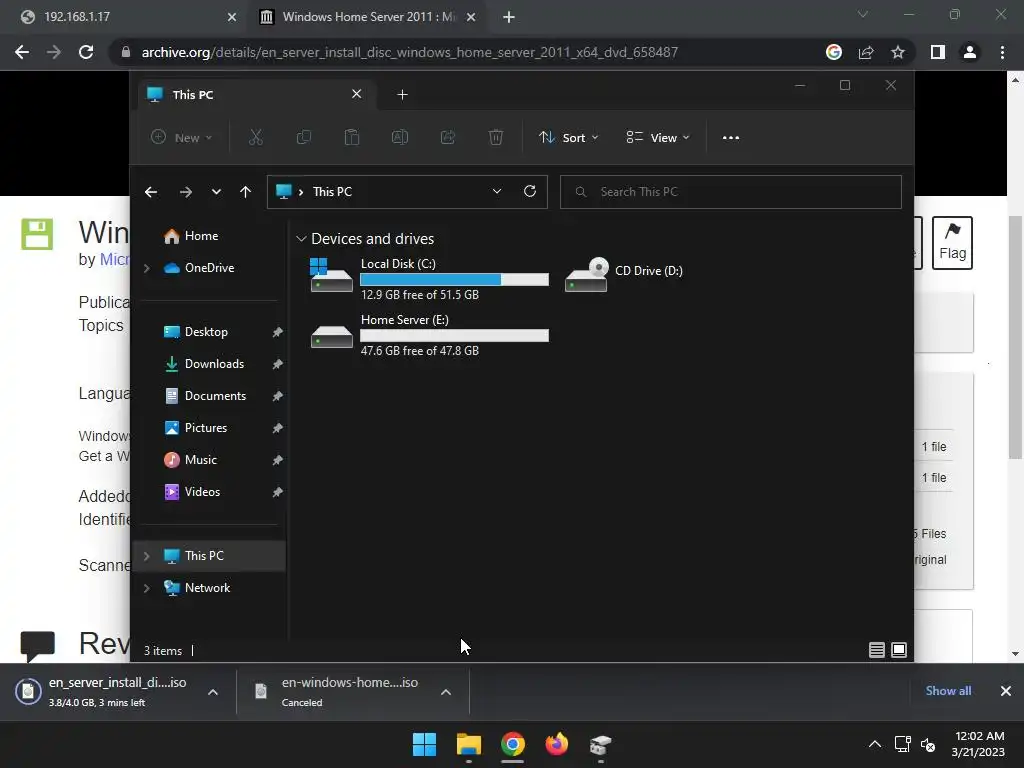Click the Copy icon in Explorer toolbar
Viewport: 1024px width, 768px height.
(304, 137)
